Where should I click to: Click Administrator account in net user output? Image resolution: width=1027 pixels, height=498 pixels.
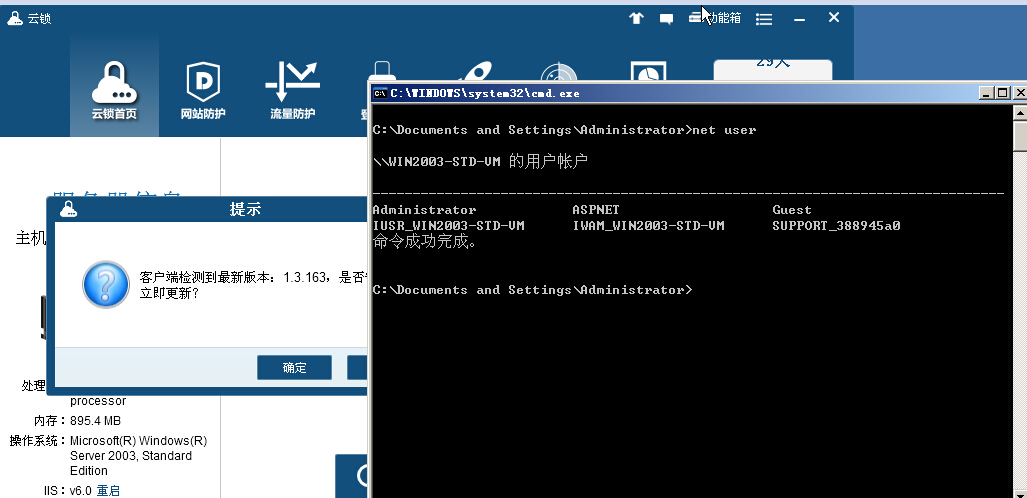tap(424, 210)
